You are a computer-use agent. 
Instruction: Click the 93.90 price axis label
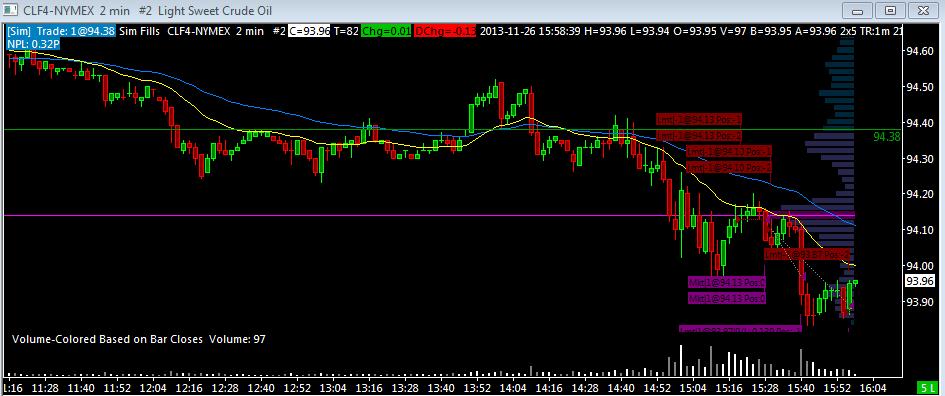[919, 301]
